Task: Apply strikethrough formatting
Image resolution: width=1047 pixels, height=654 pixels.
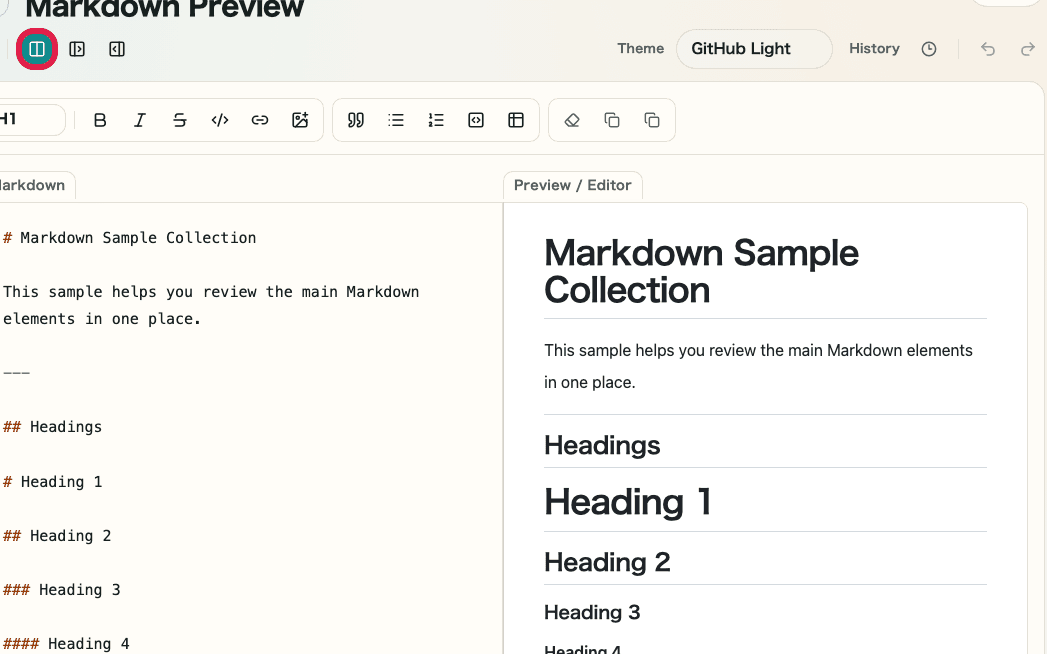Action: point(180,119)
